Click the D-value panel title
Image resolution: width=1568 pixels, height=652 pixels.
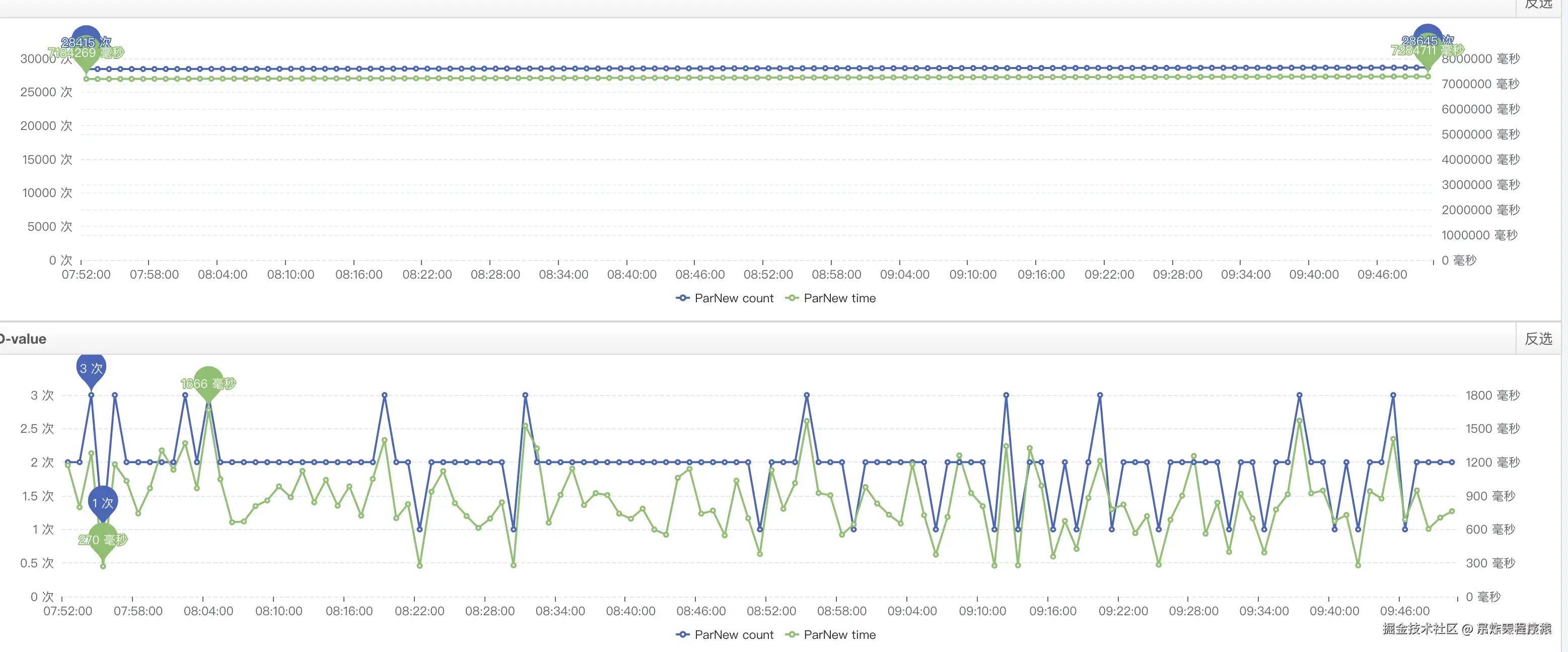click(x=23, y=339)
